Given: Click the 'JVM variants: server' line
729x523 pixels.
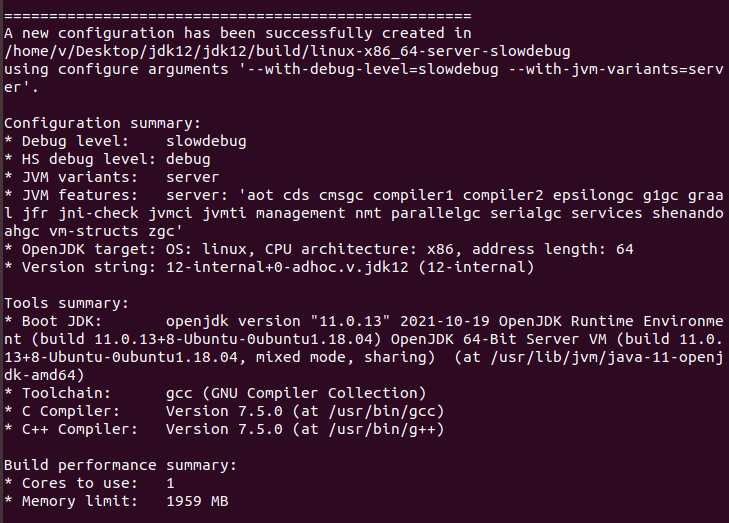Looking at the screenshot, I should pos(105,177).
